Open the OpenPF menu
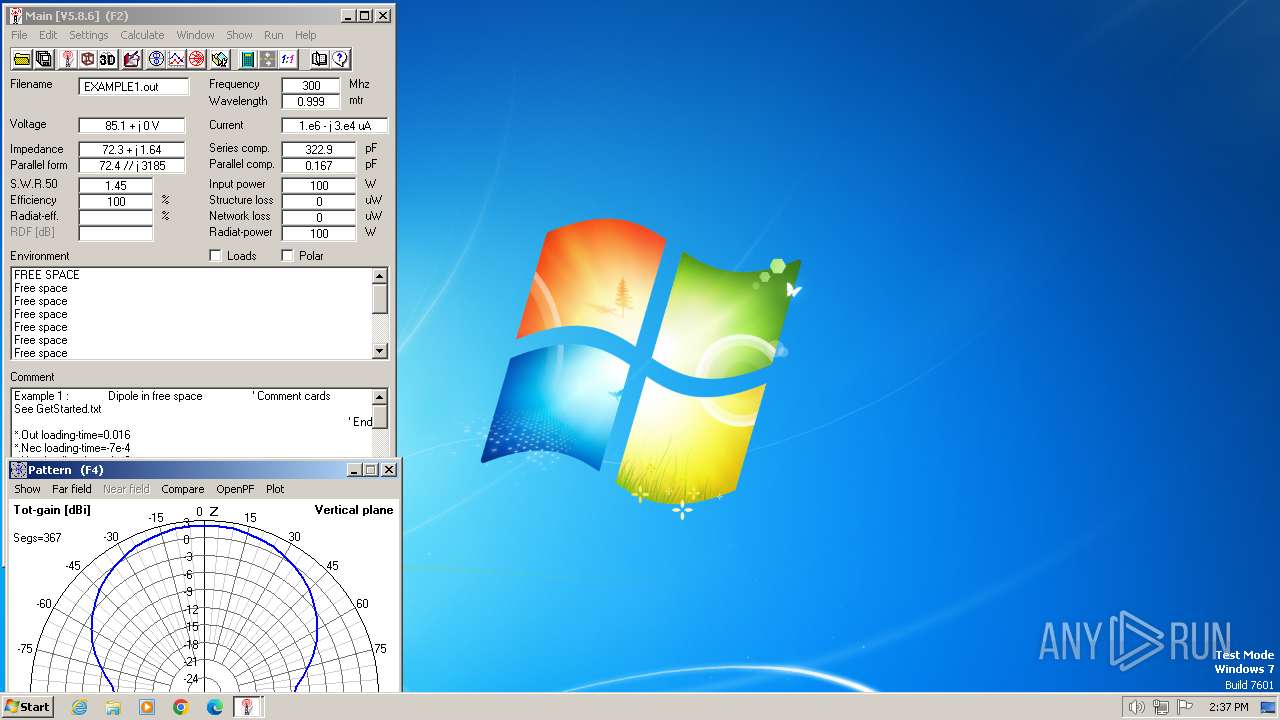1280x720 pixels. pos(235,489)
